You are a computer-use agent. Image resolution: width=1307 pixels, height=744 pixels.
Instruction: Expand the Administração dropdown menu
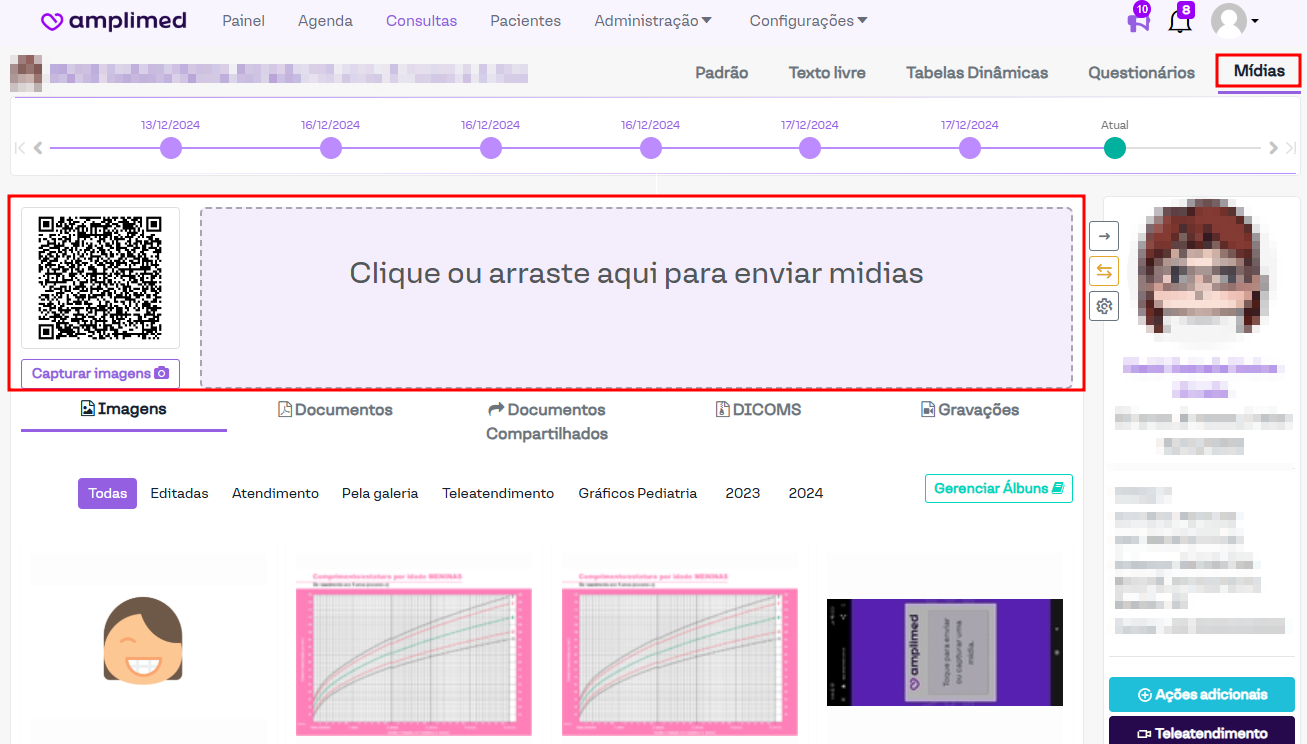(652, 21)
